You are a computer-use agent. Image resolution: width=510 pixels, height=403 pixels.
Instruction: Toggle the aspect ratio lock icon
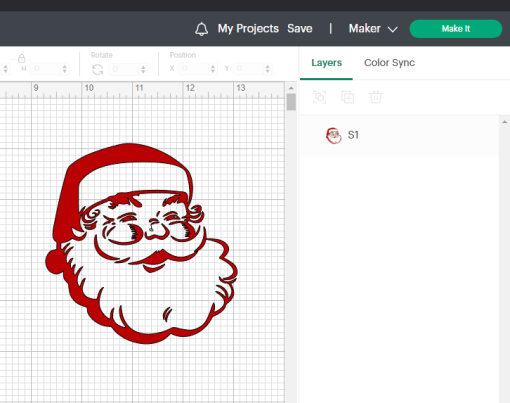pyautogui.click(x=22, y=59)
